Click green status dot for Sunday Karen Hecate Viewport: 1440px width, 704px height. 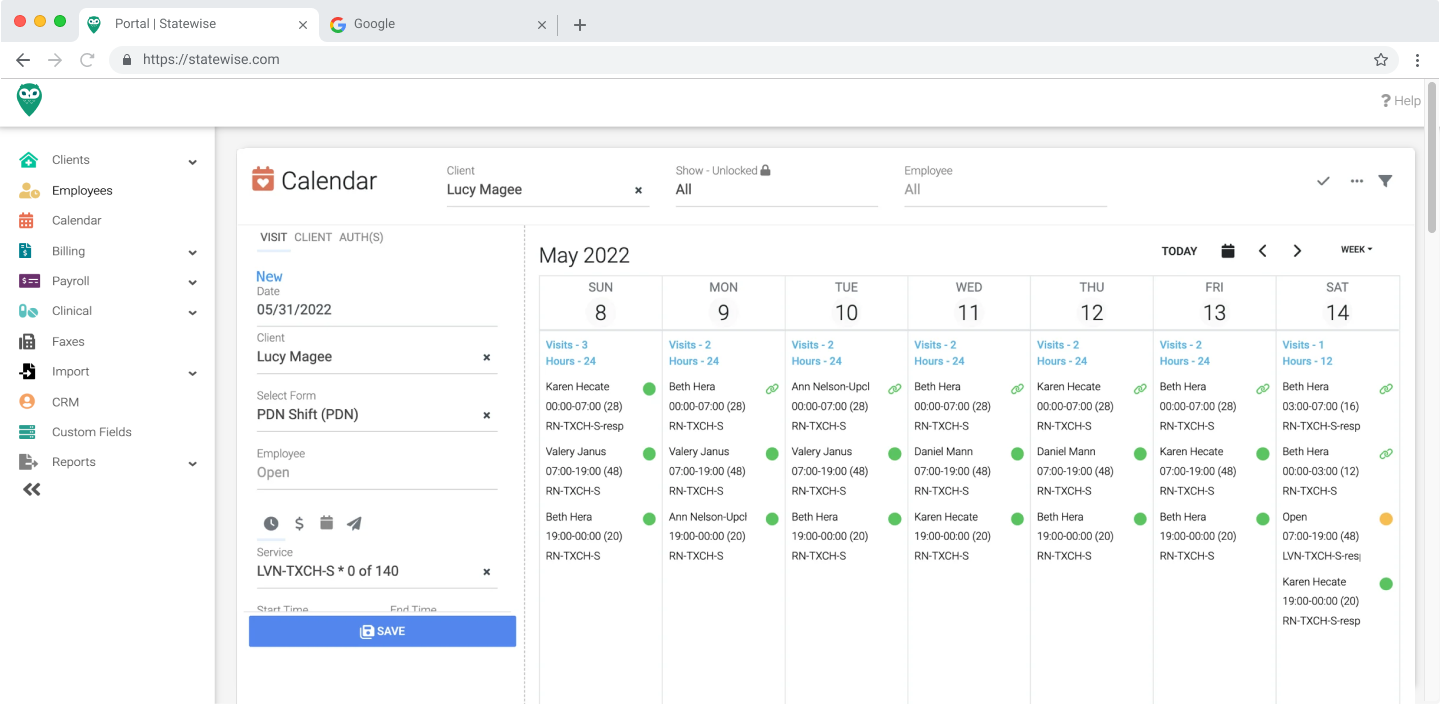pos(649,388)
